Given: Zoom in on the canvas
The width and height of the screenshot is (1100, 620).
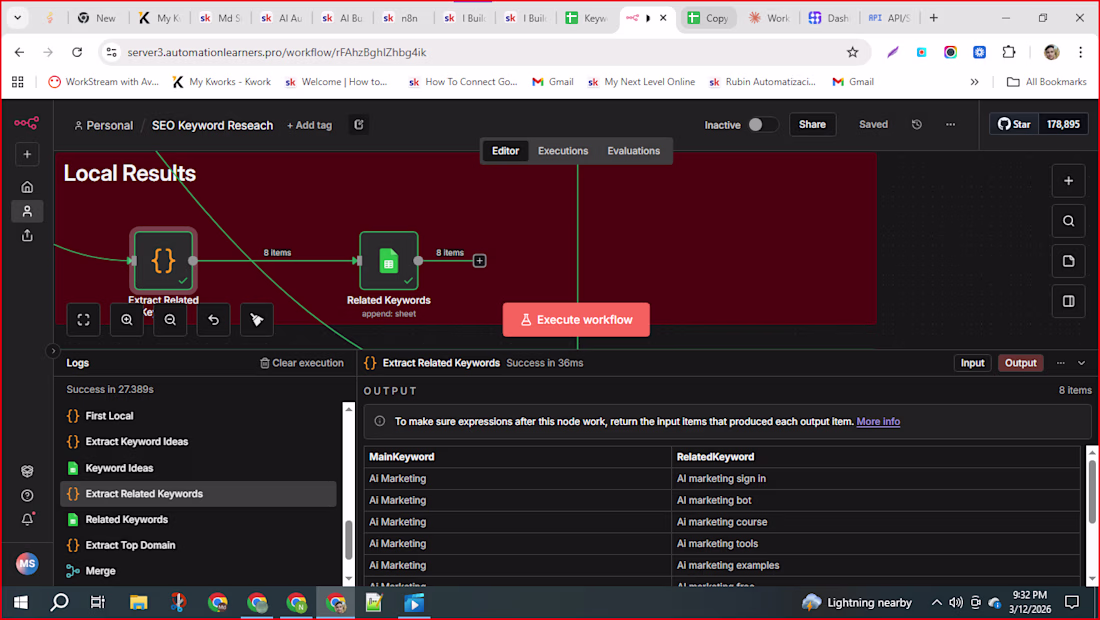Looking at the screenshot, I should tap(127, 320).
